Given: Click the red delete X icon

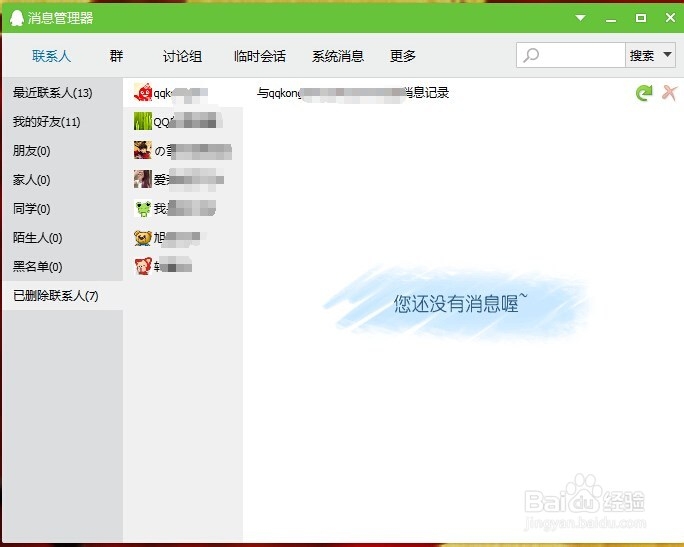Looking at the screenshot, I should tap(670, 92).
